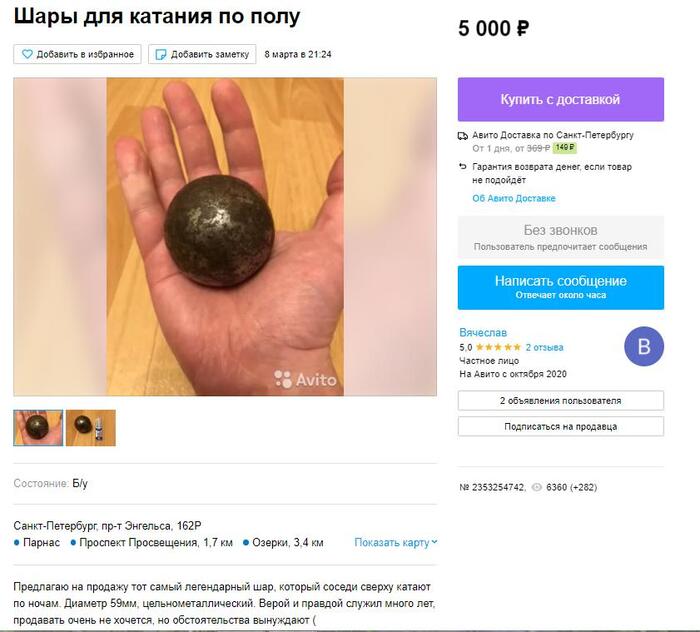Click the main photo of the metal ball
Viewport: 700px width, 632px height.
click(x=225, y=237)
